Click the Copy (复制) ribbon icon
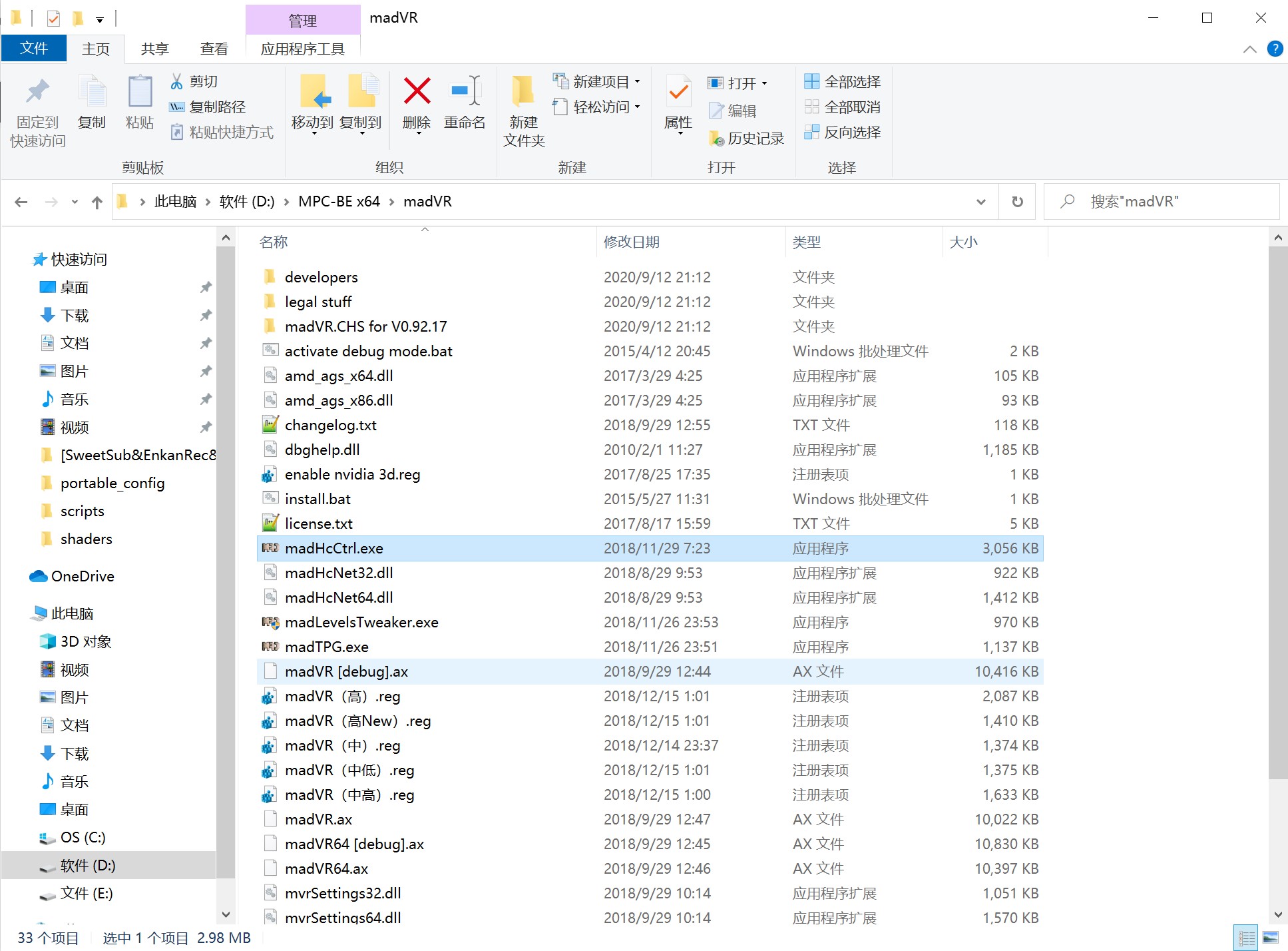Screen dimensions: 1288x951 pyautogui.click(x=92, y=91)
